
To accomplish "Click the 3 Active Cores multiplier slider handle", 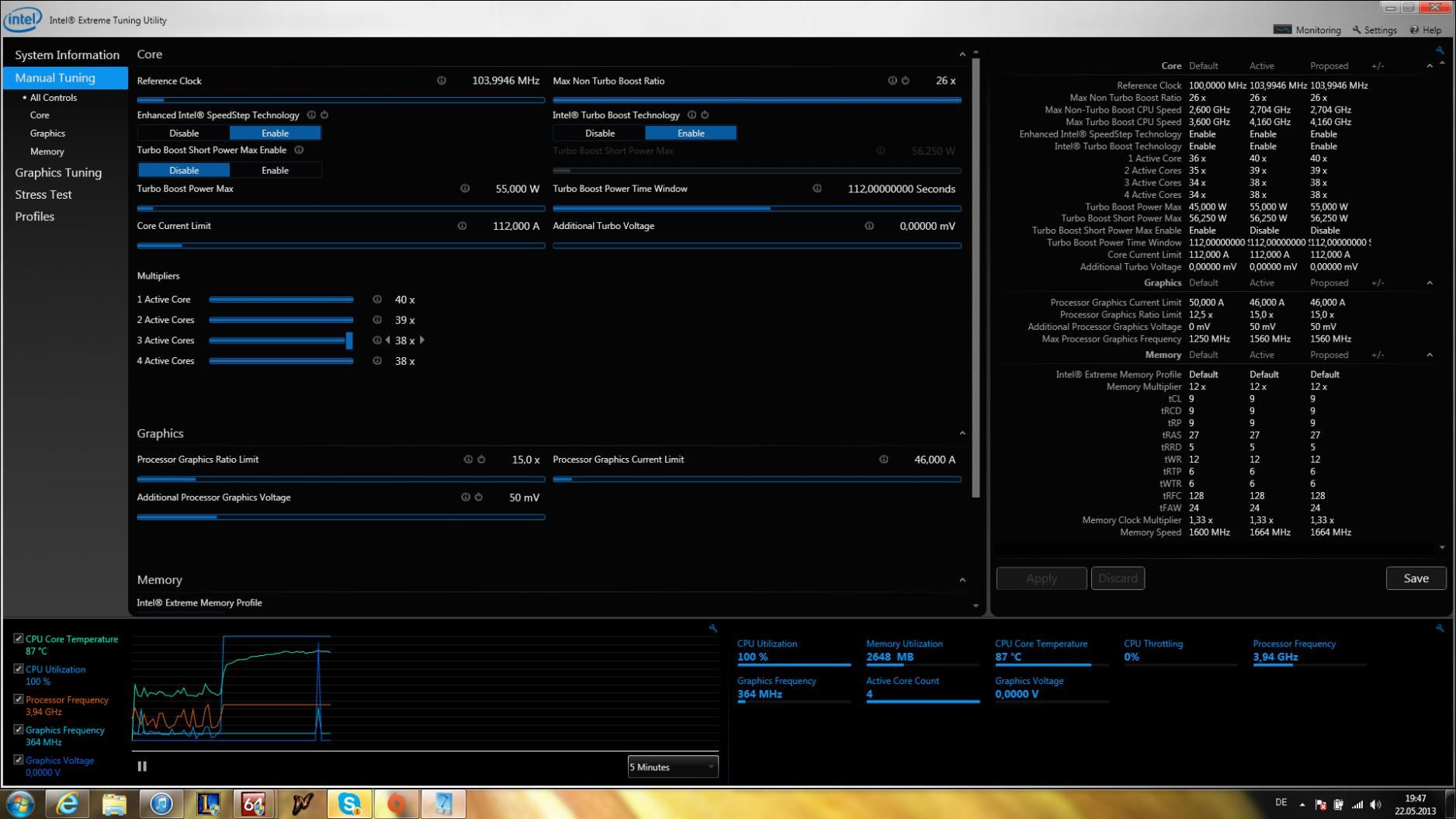I will [349, 340].
